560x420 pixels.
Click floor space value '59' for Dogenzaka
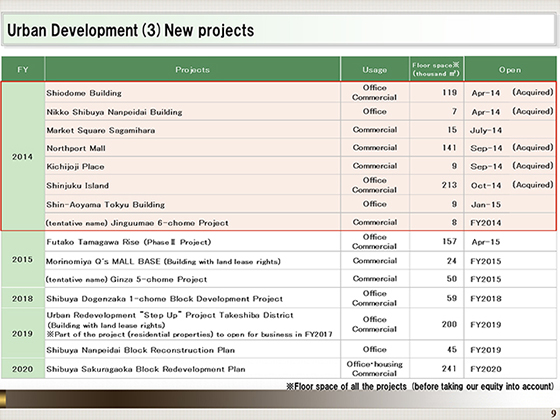(x=452, y=298)
